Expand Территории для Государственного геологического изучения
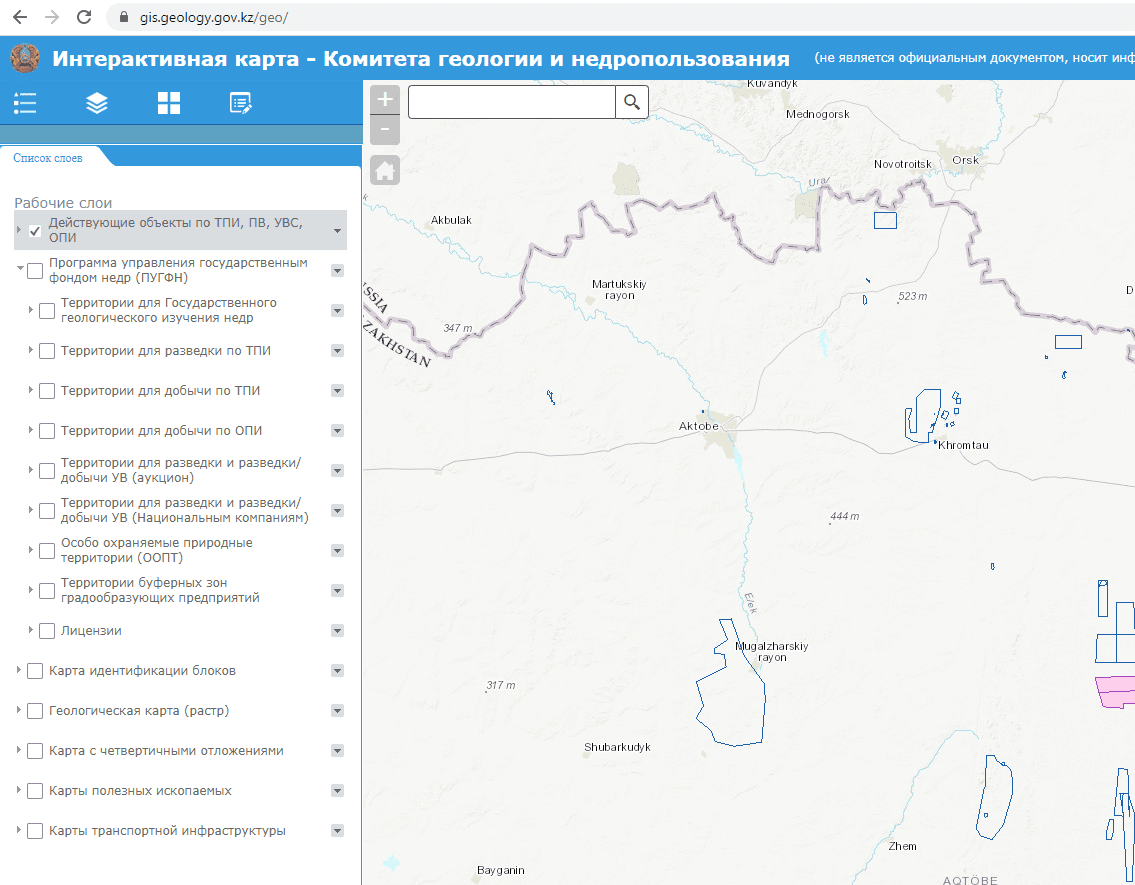This screenshot has height=885, width=1135. point(30,309)
